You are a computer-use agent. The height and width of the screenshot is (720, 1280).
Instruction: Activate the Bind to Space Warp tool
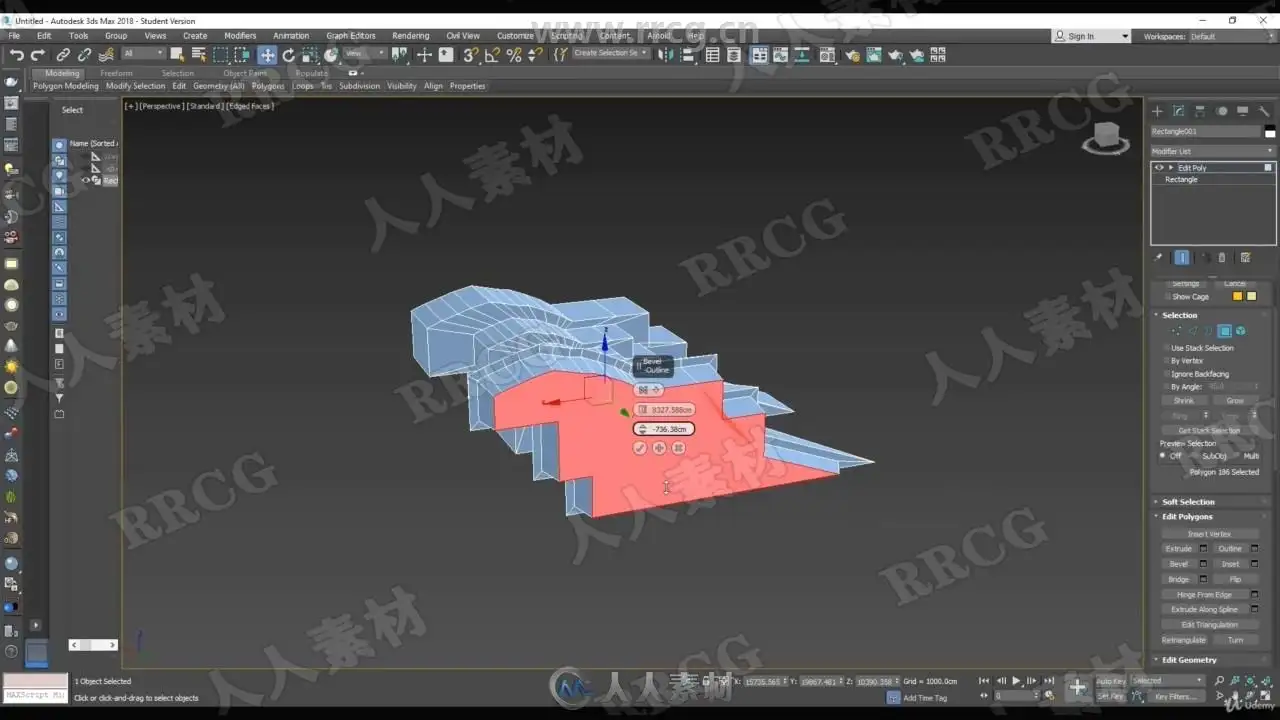coord(106,55)
